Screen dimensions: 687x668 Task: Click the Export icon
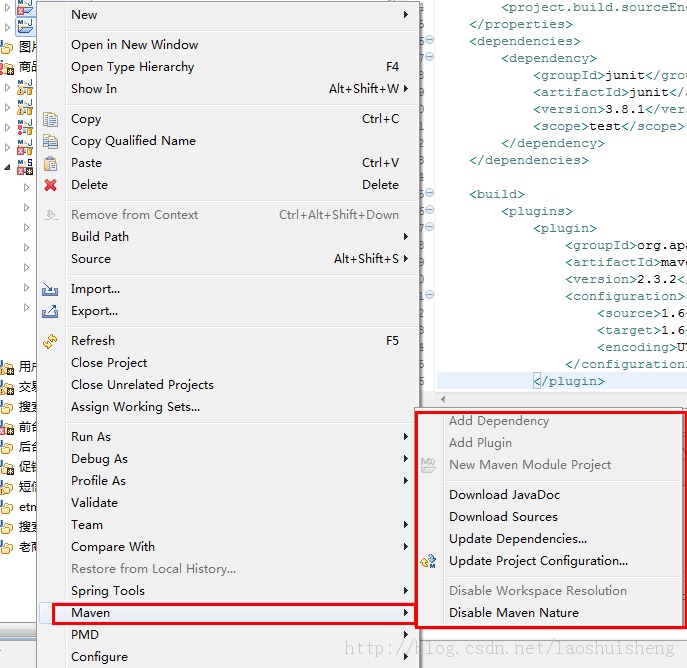50,311
